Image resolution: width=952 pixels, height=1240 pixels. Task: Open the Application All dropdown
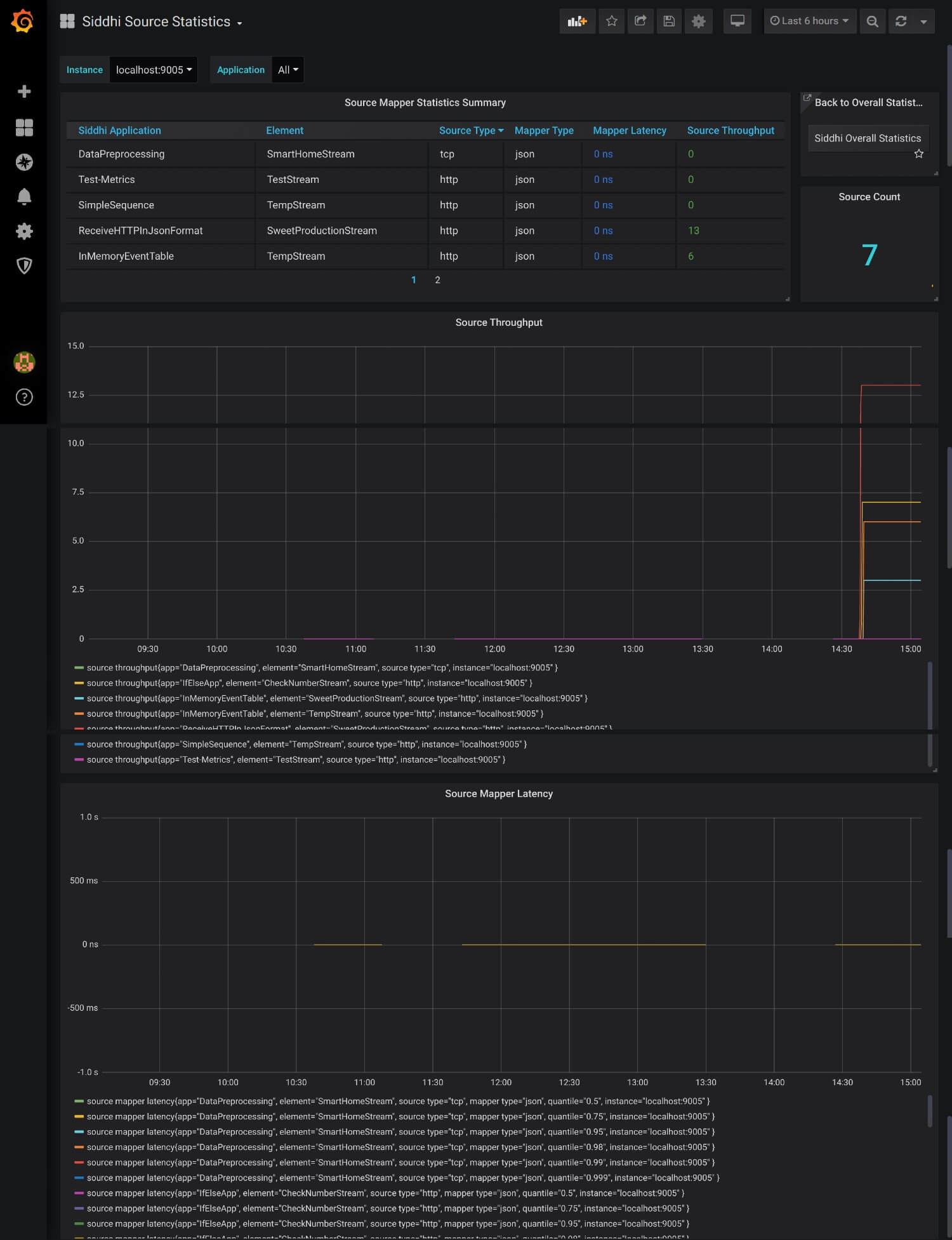(288, 70)
